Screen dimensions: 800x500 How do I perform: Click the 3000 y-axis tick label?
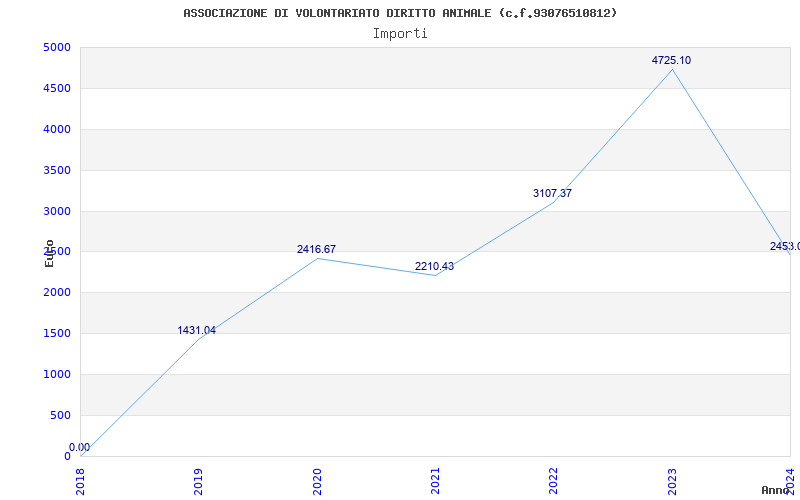57,211
